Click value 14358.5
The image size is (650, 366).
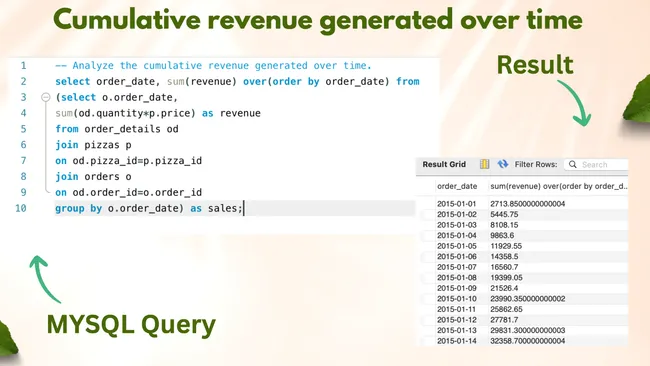pyautogui.click(x=504, y=257)
